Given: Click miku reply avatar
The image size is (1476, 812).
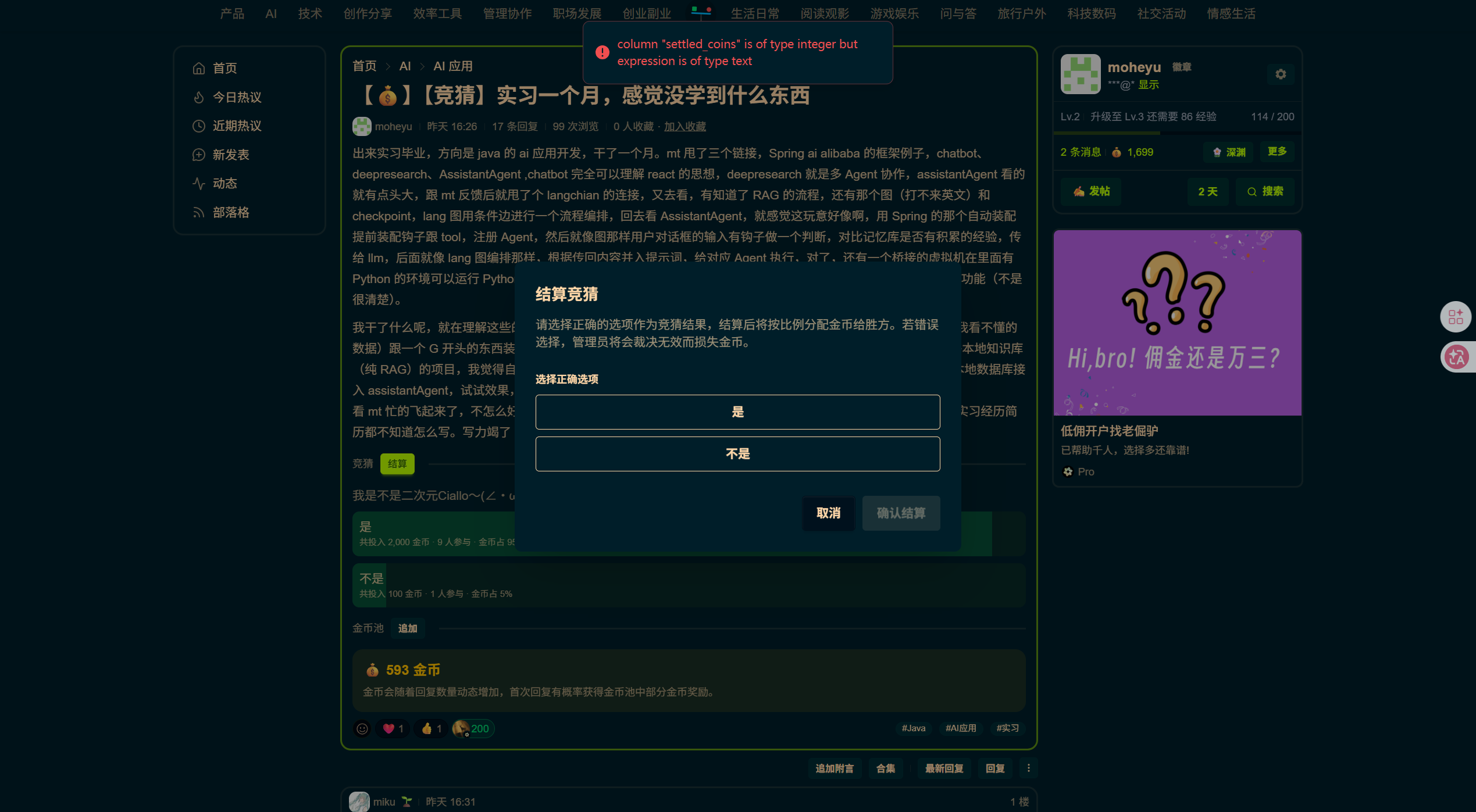Looking at the screenshot, I should (x=359, y=802).
